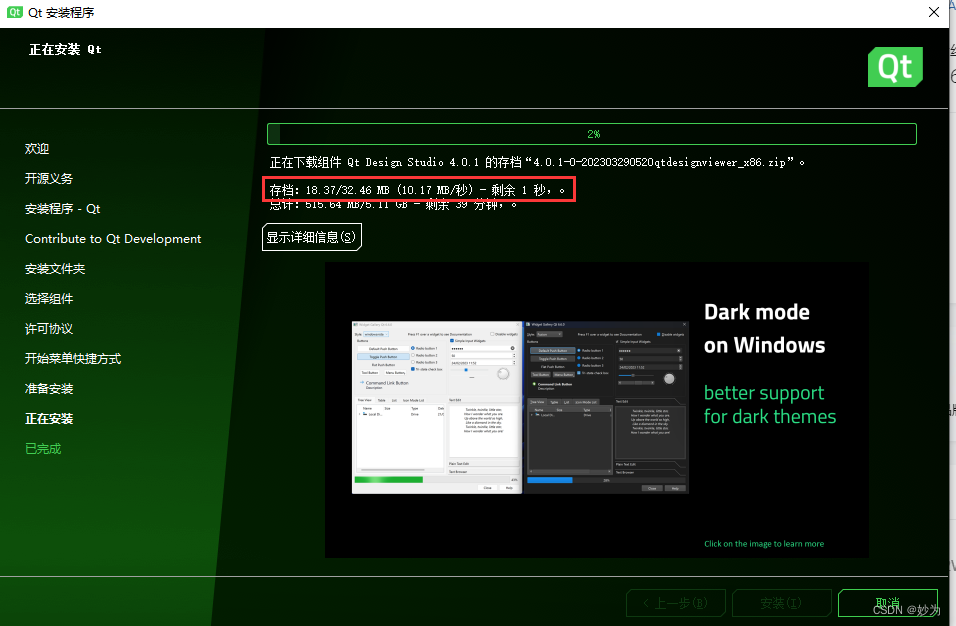Screen dimensions: 956x626
Task: Select the 欢迎 step in the sidebar
Action: click(x=37, y=149)
